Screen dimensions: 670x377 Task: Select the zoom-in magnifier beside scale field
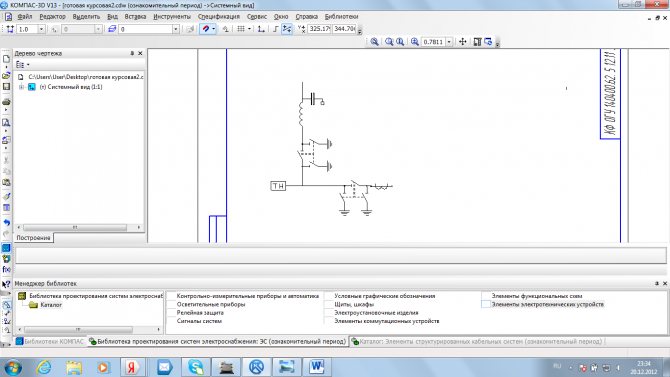414,41
